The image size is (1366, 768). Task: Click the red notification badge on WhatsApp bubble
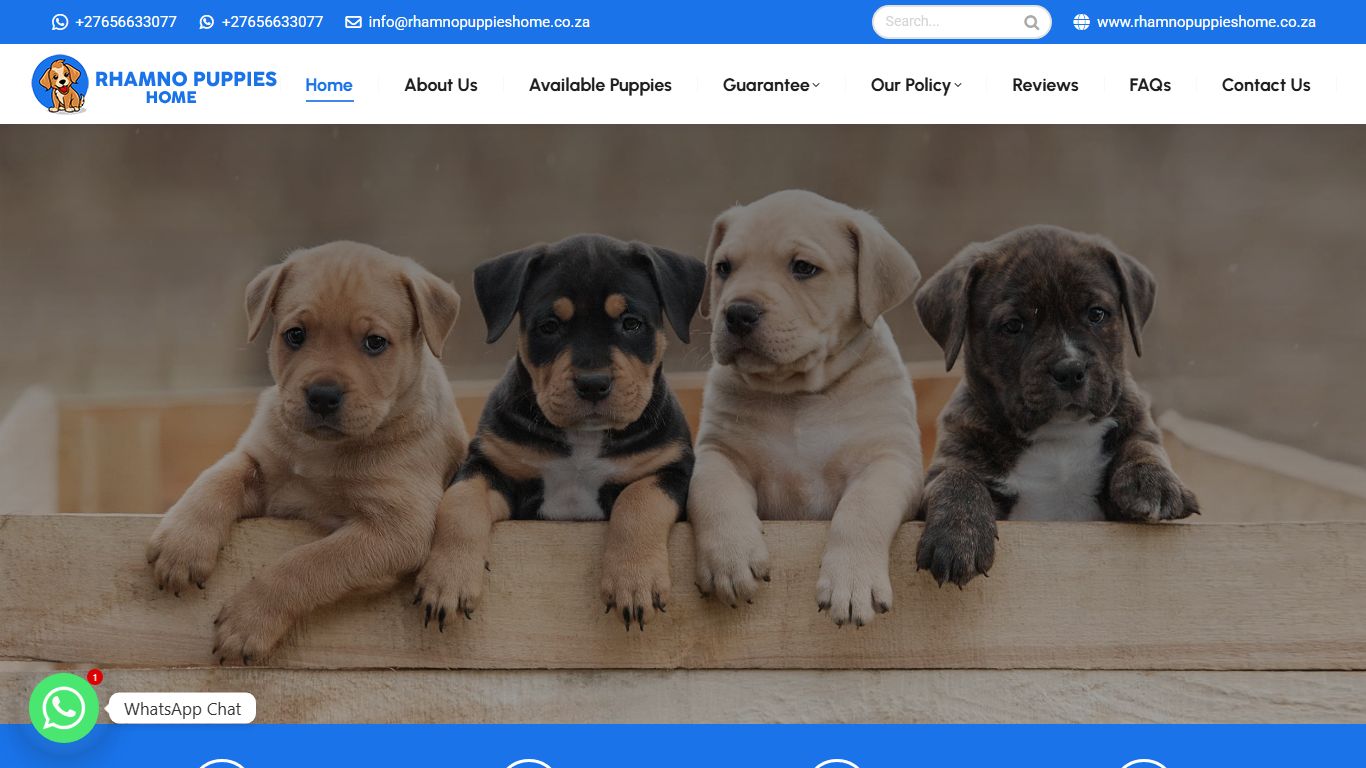[94, 677]
